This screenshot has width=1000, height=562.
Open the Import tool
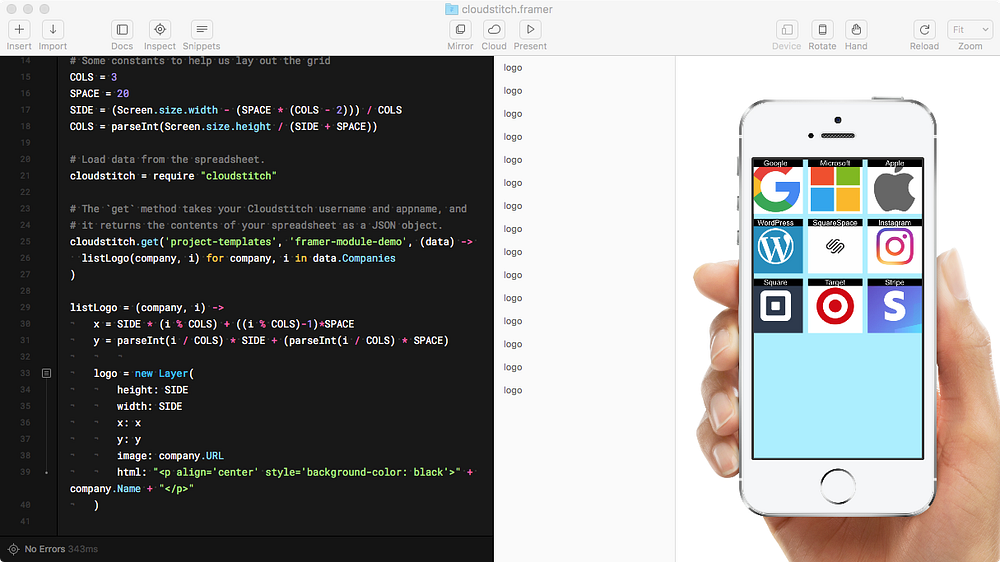tap(53, 29)
